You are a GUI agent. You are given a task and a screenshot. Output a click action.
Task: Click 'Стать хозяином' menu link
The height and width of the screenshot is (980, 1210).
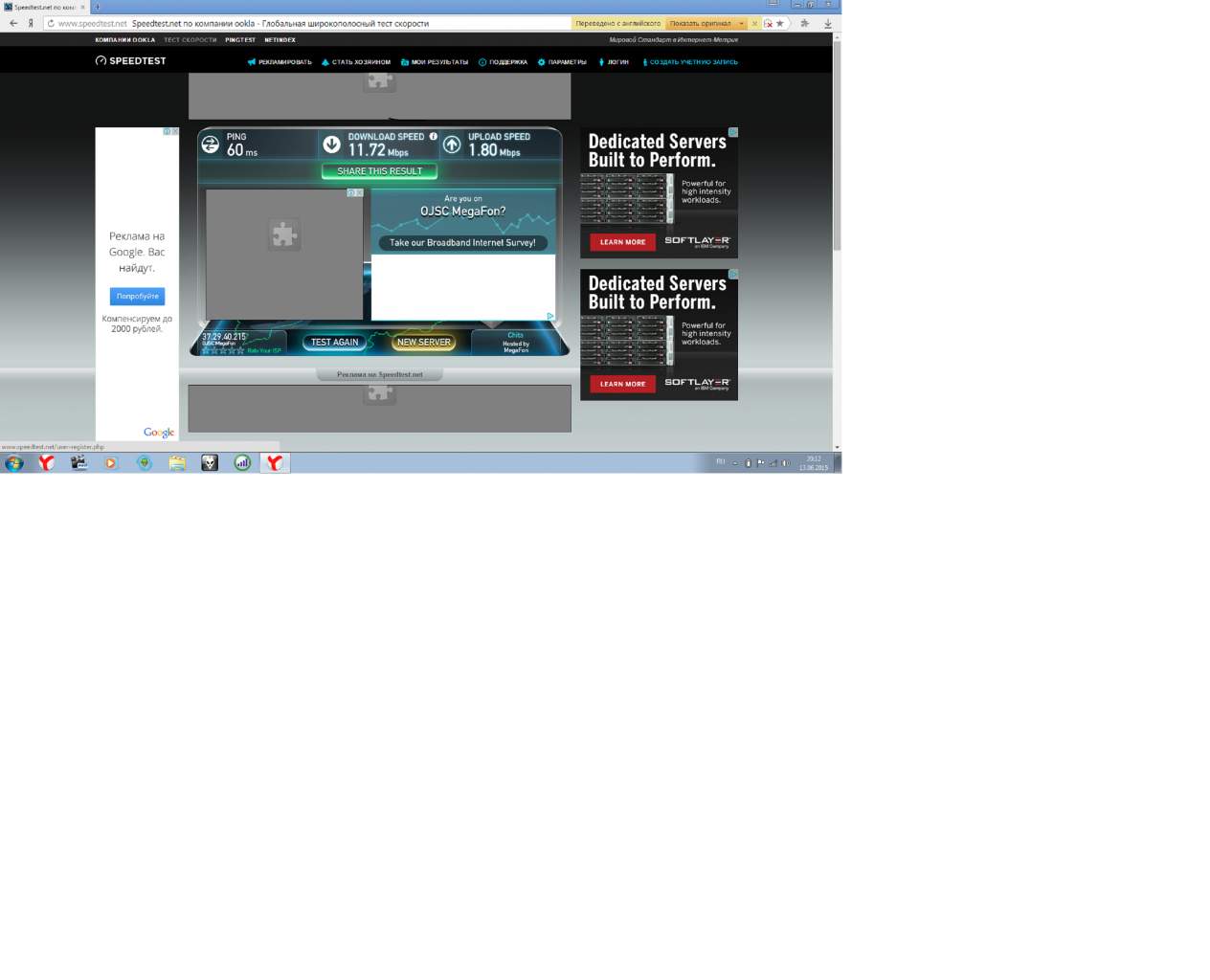[x=356, y=62]
